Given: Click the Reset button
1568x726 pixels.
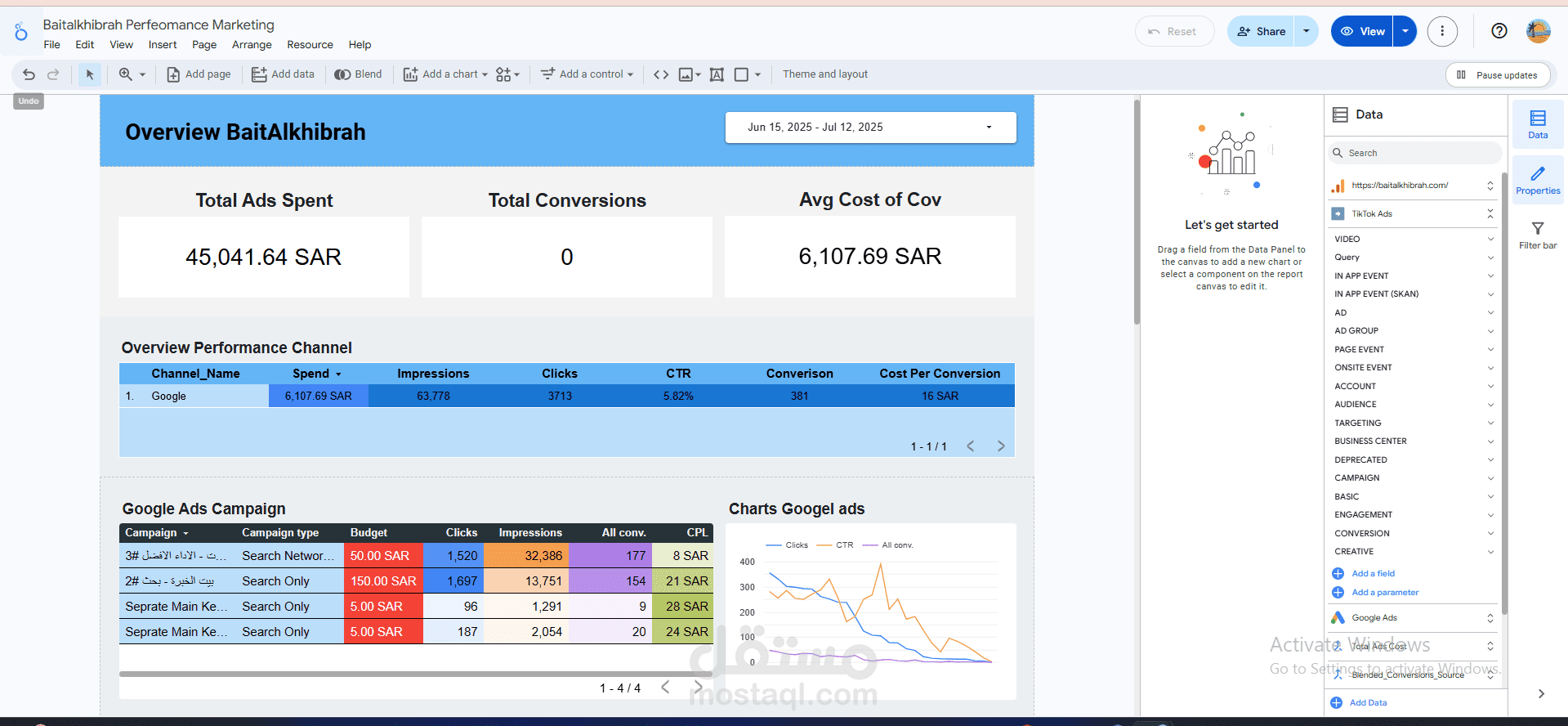Looking at the screenshot, I should coord(1173,31).
